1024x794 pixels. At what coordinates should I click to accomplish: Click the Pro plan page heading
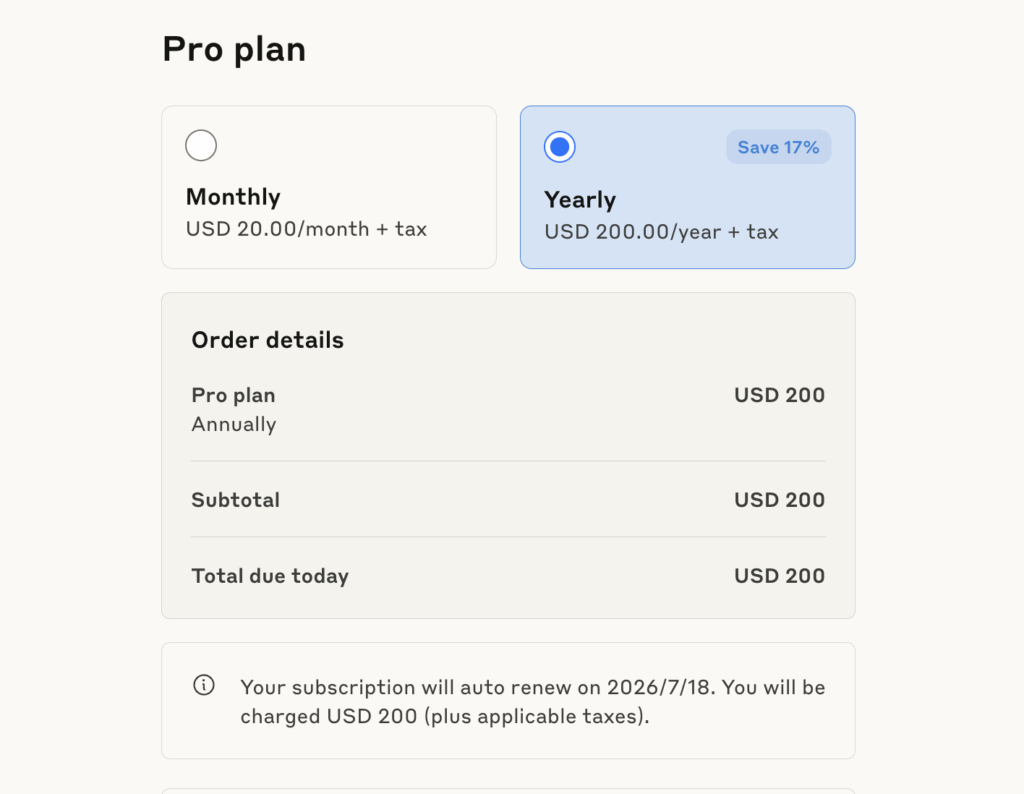[x=234, y=49]
